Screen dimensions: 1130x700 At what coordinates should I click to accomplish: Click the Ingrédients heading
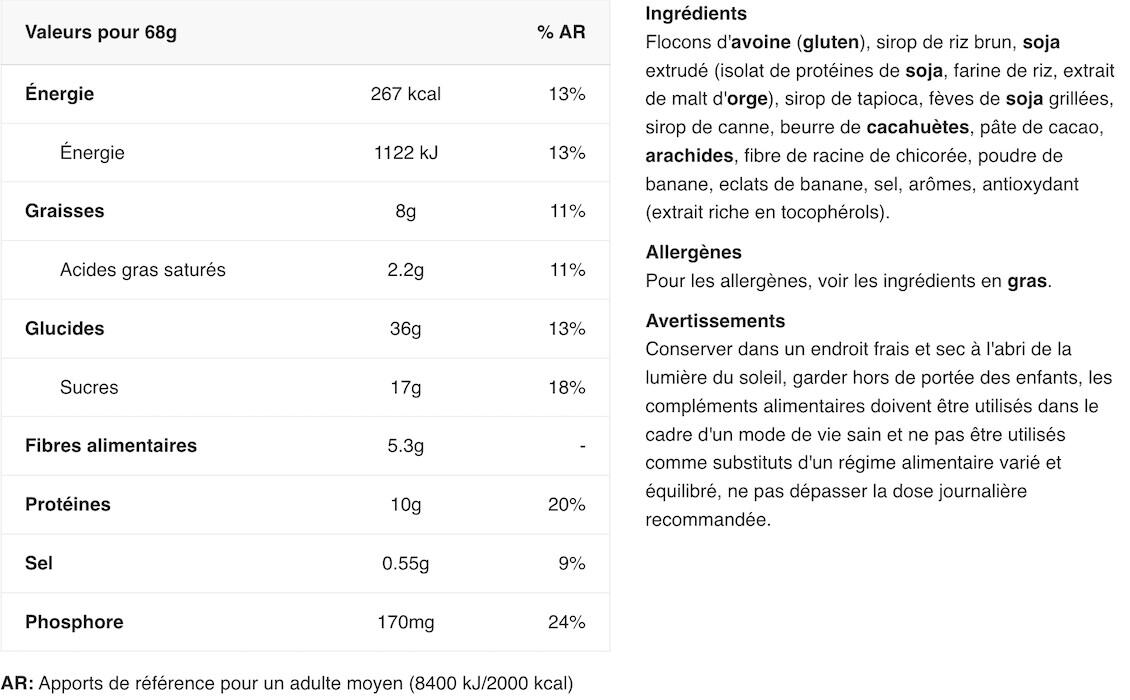pyautogui.click(x=695, y=14)
